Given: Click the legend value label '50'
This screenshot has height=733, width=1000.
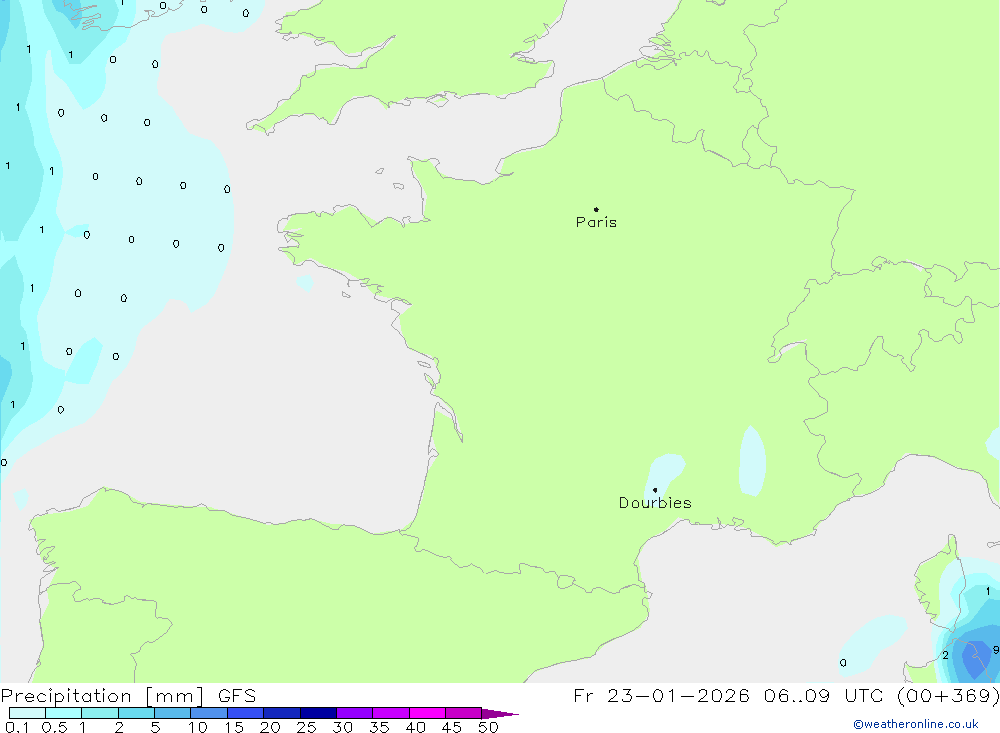Looking at the screenshot, I should [489, 727].
